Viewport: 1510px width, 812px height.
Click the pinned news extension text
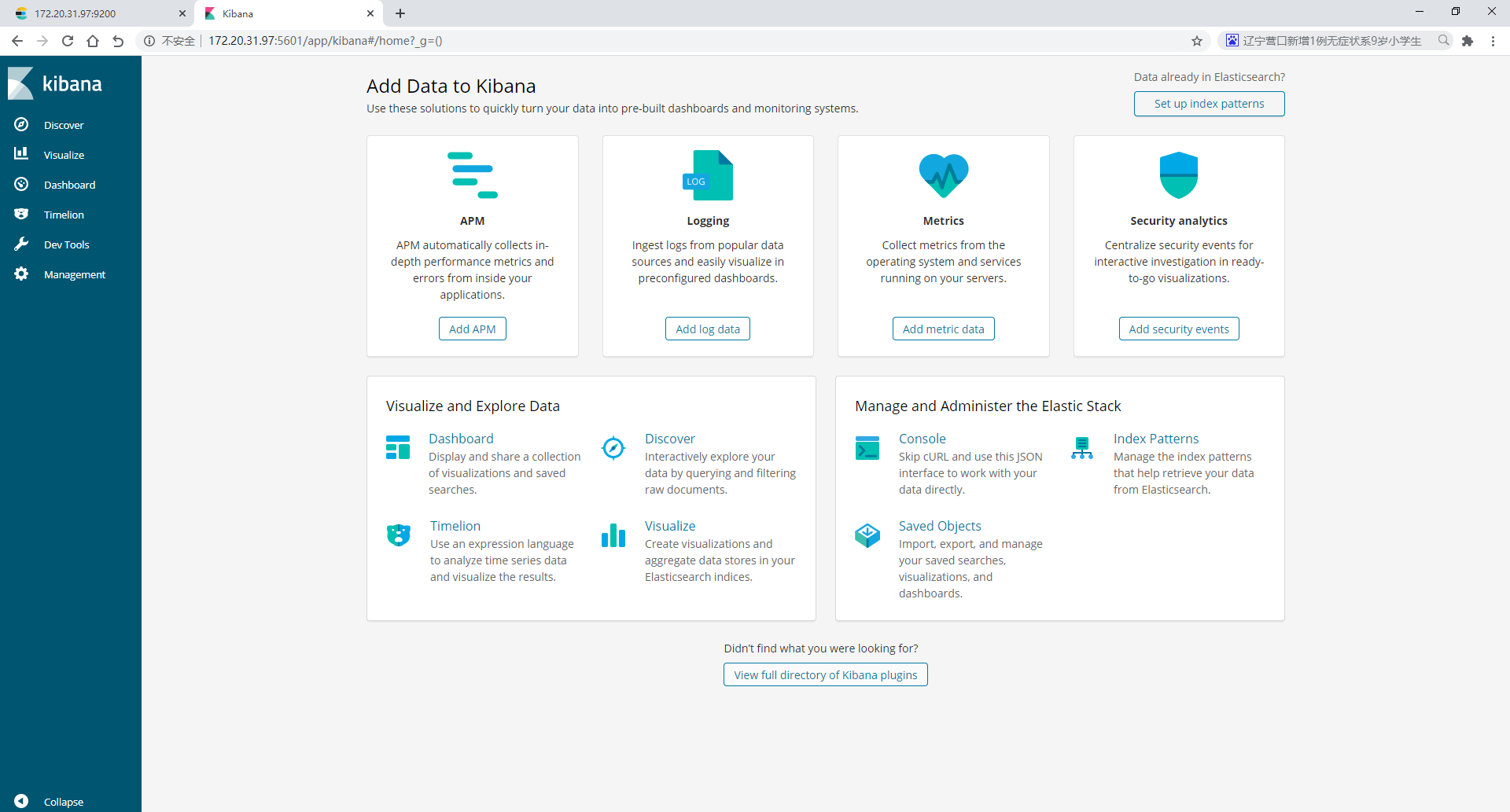[x=1331, y=41]
